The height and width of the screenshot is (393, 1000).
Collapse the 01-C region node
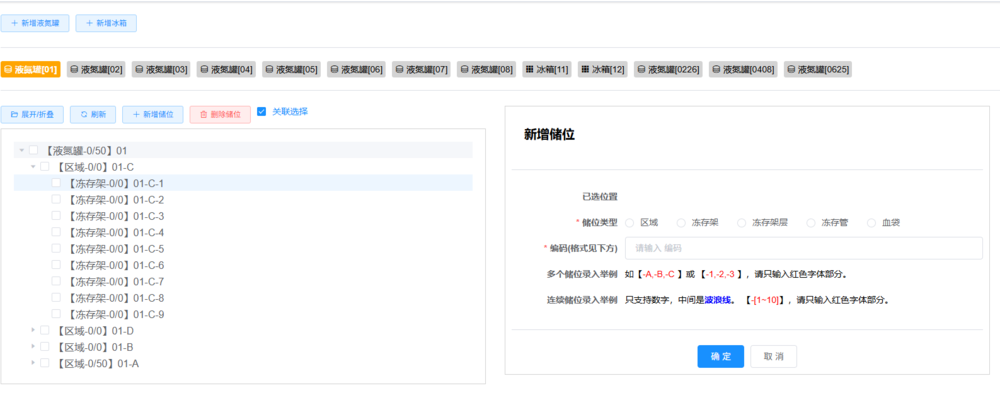tap(33, 167)
